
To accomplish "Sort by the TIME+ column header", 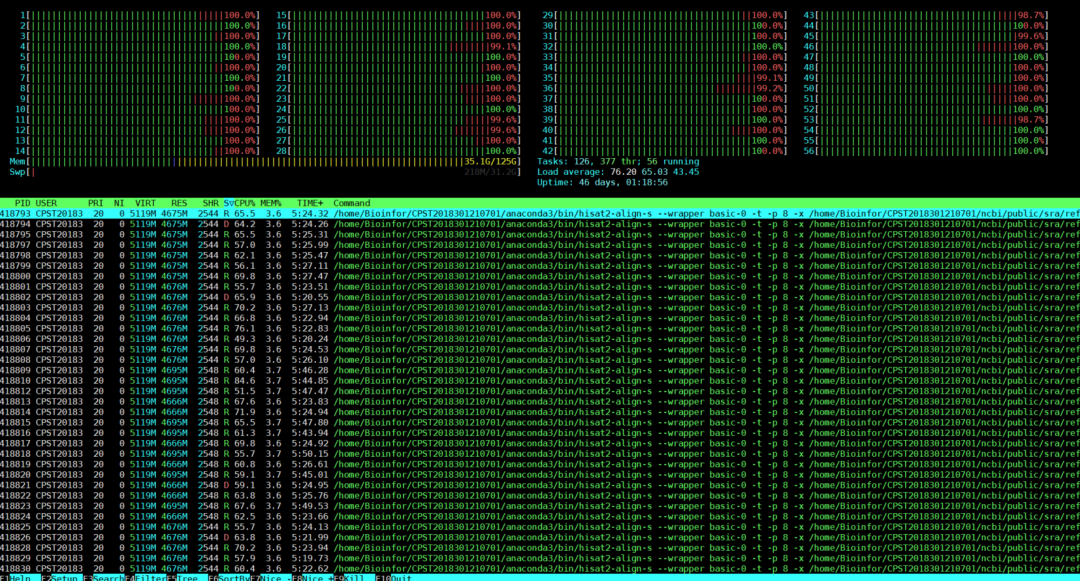I will [x=310, y=203].
